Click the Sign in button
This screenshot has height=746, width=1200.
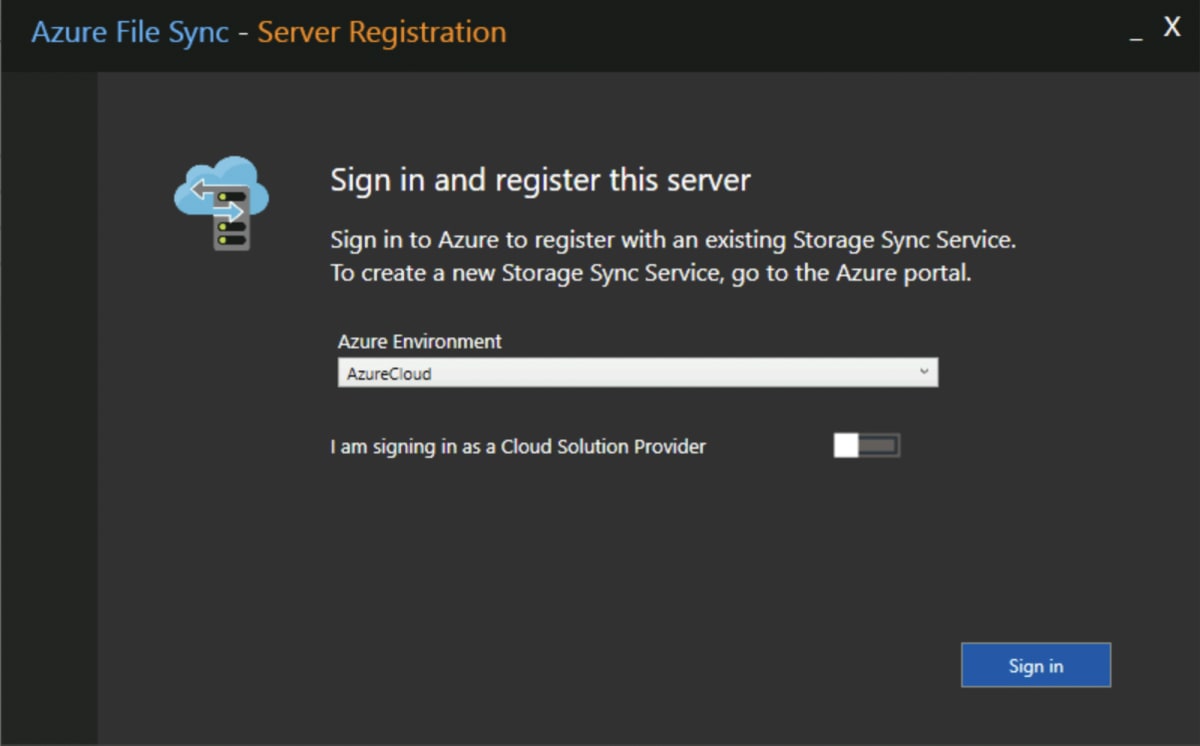point(1036,664)
